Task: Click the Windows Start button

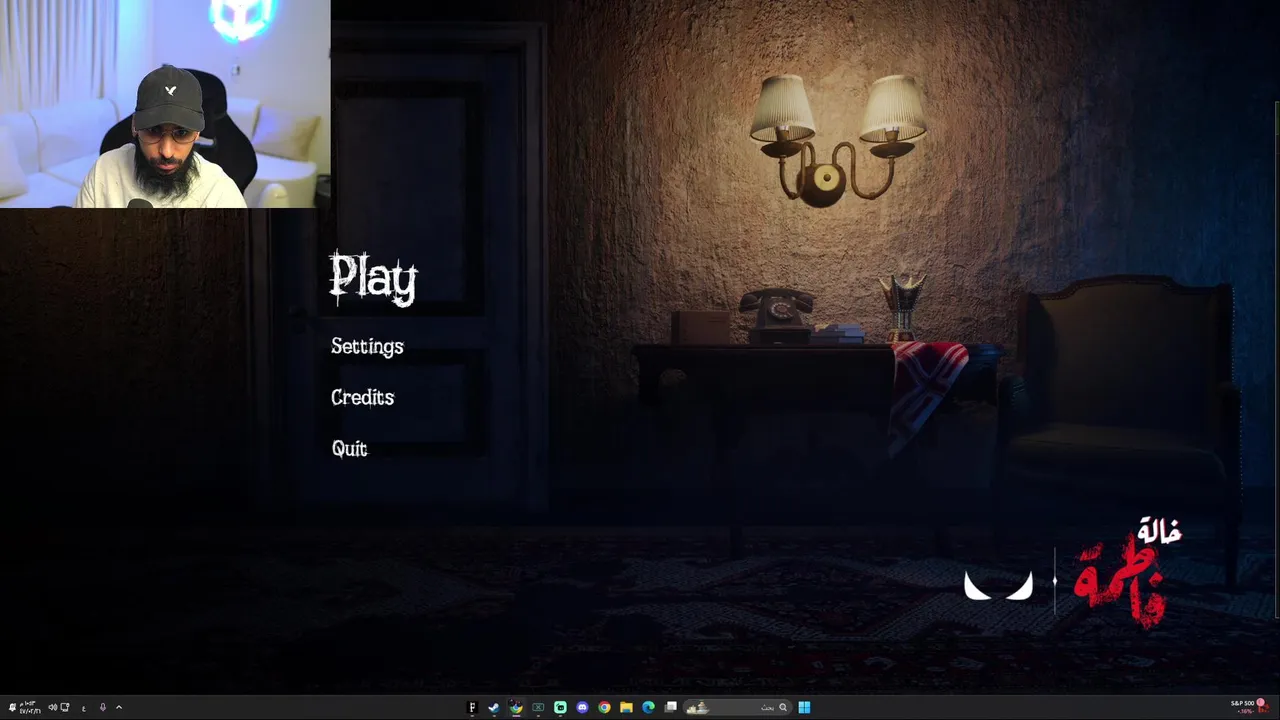Action: (804, 707)
